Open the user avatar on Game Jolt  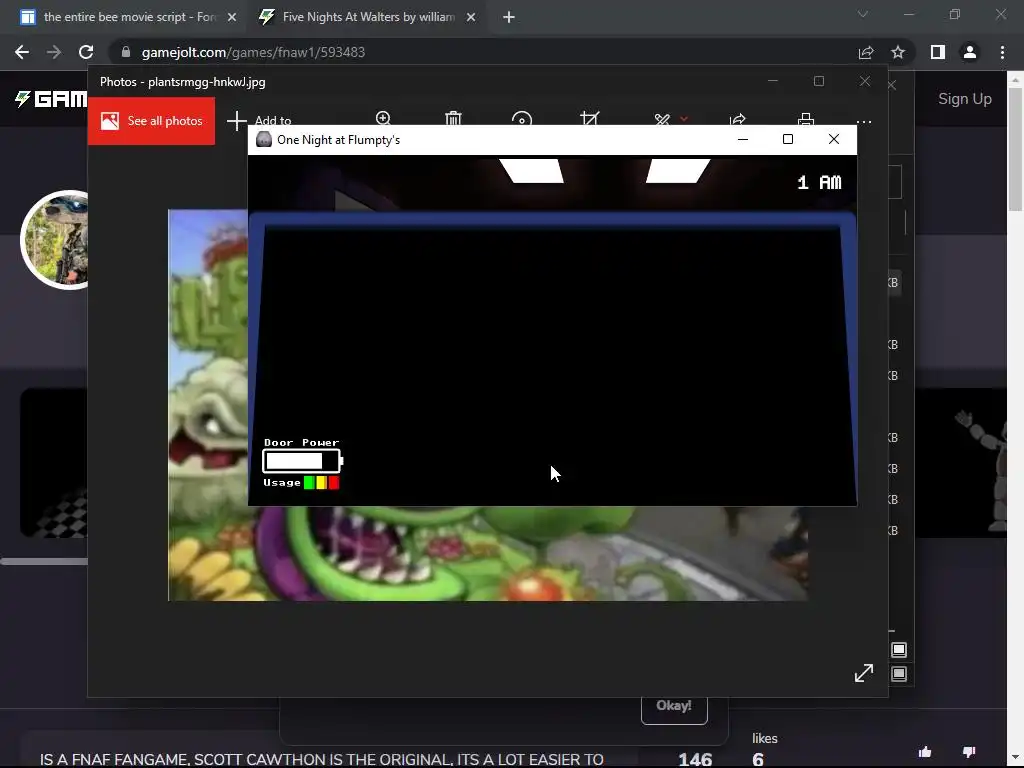tap(55, 239)
